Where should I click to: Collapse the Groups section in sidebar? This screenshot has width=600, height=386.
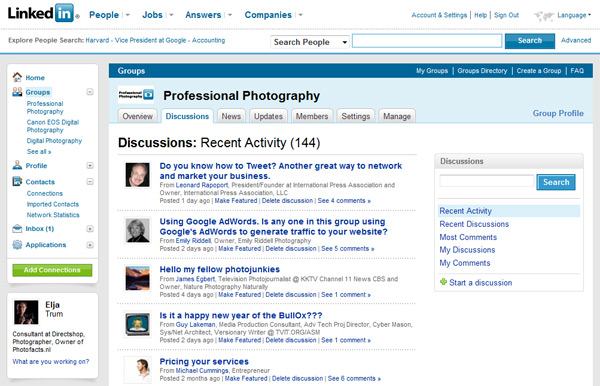90,92
